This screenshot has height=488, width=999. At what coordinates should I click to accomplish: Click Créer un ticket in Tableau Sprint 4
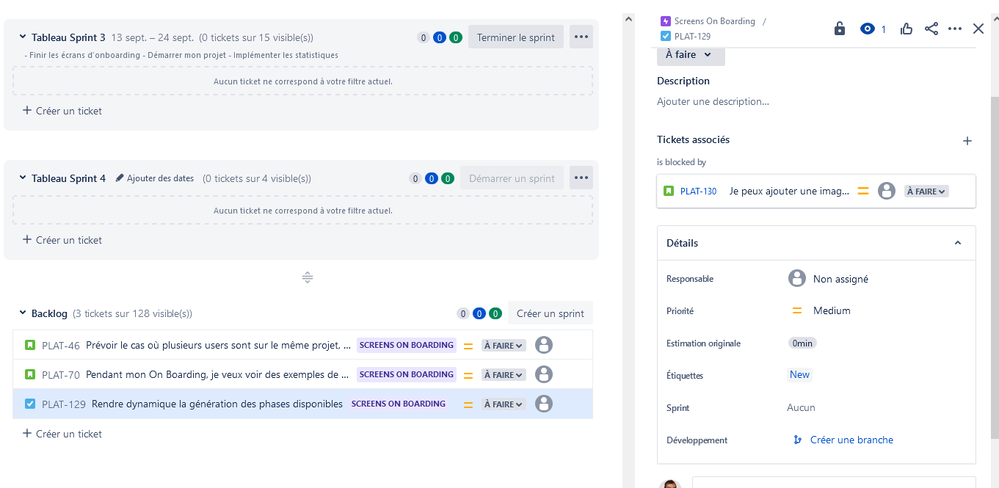tap(62, 240)
